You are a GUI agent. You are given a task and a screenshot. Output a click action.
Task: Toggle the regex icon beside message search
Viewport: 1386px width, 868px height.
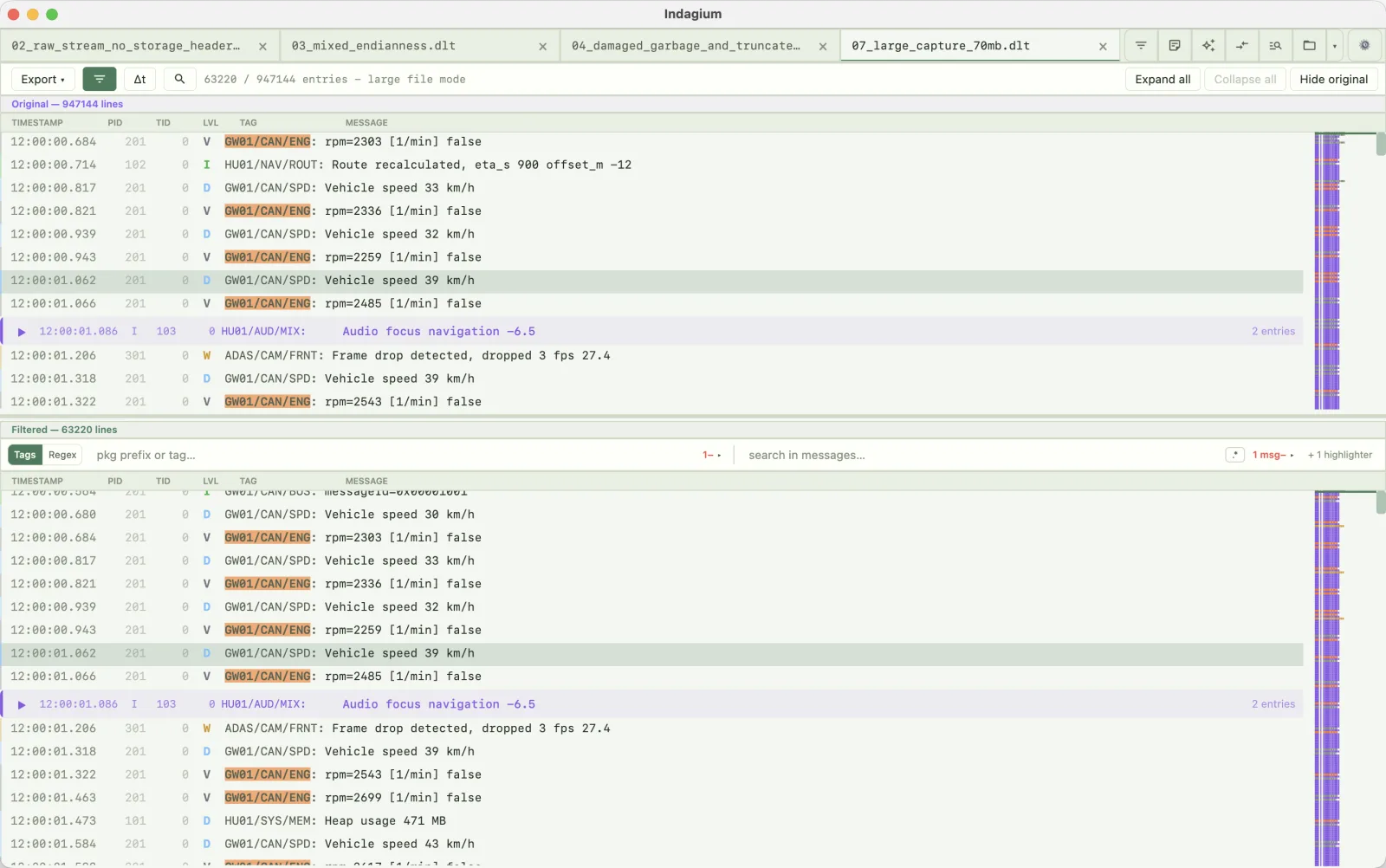click(1234, 455)
